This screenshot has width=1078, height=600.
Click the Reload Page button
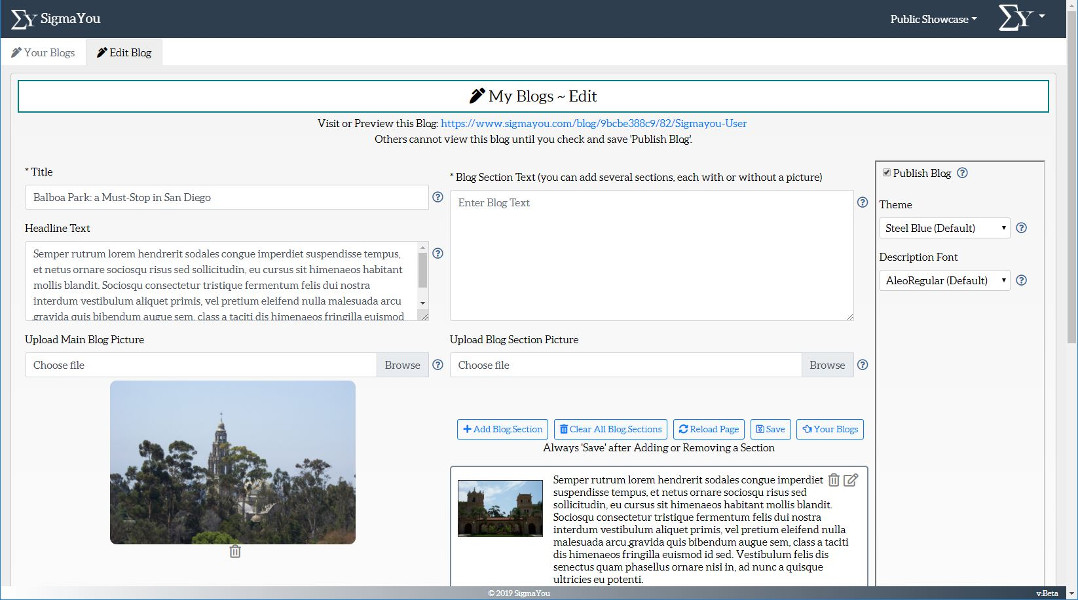[x=709, y=430]
